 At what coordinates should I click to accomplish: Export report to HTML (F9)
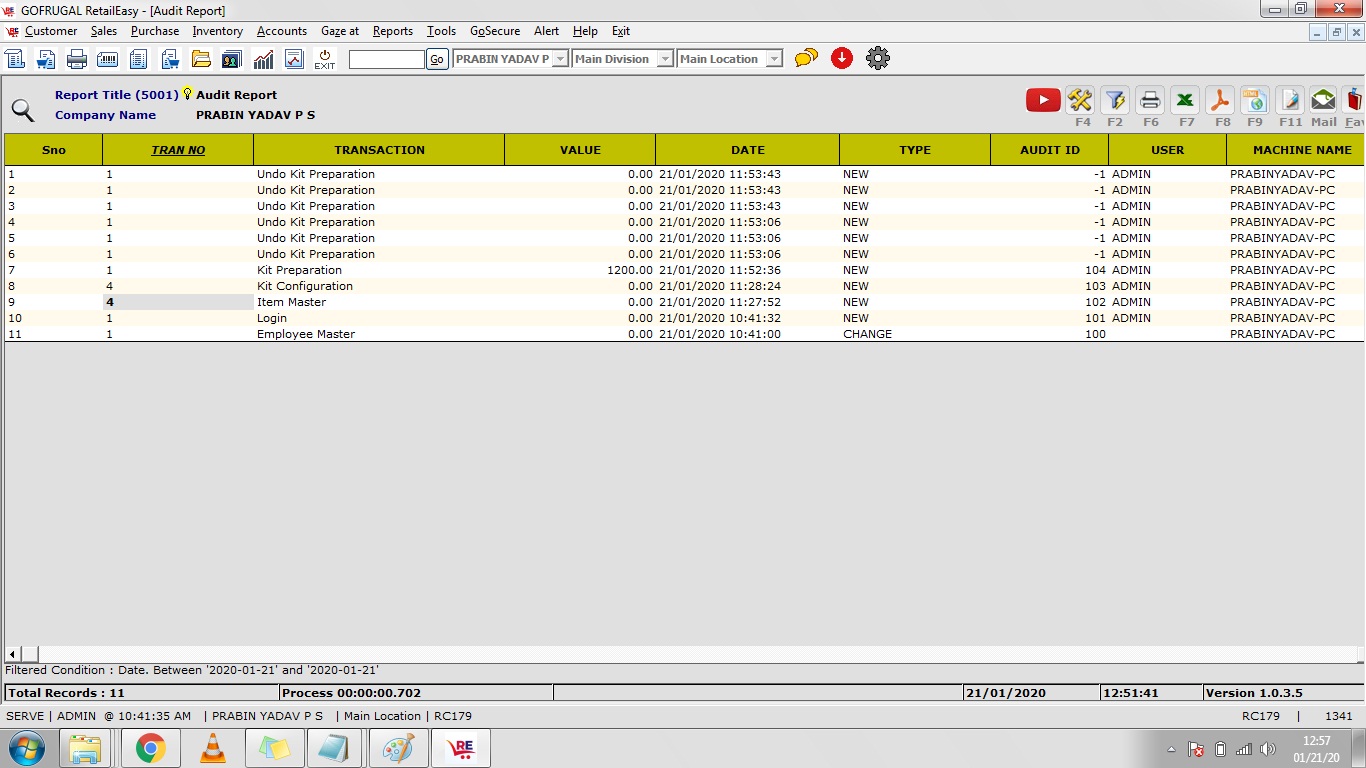click(x=1255, y=100)
